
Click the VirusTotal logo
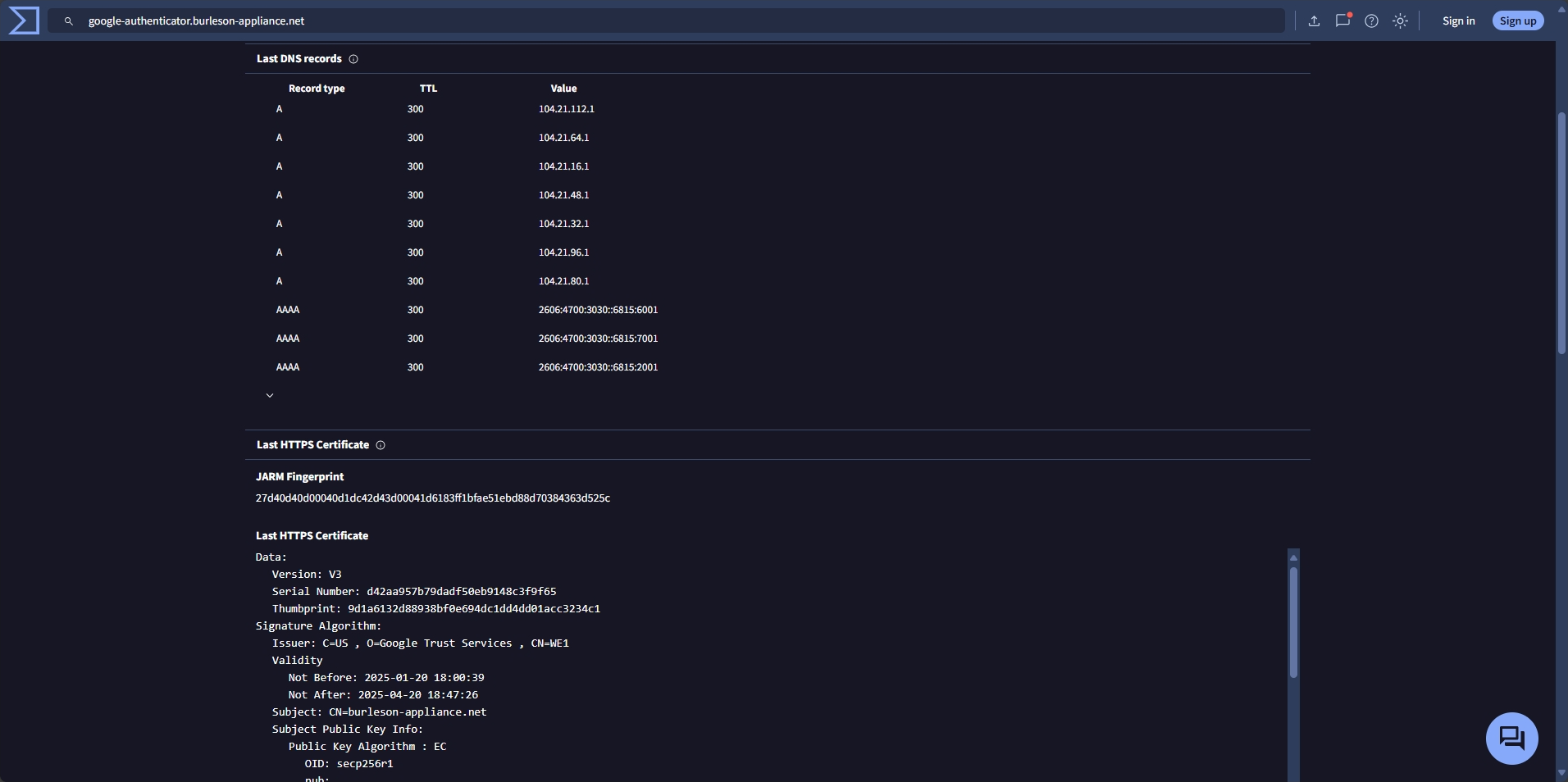tap(23, 20)
